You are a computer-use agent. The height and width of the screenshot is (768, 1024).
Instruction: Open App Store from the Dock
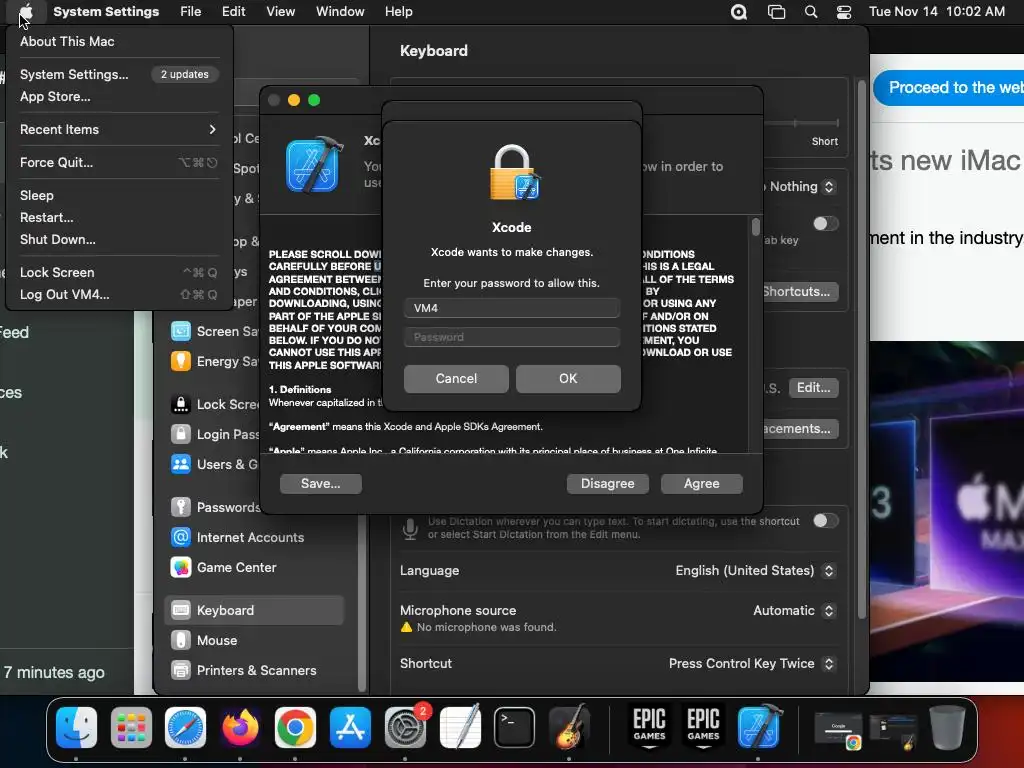pos(350,727)
